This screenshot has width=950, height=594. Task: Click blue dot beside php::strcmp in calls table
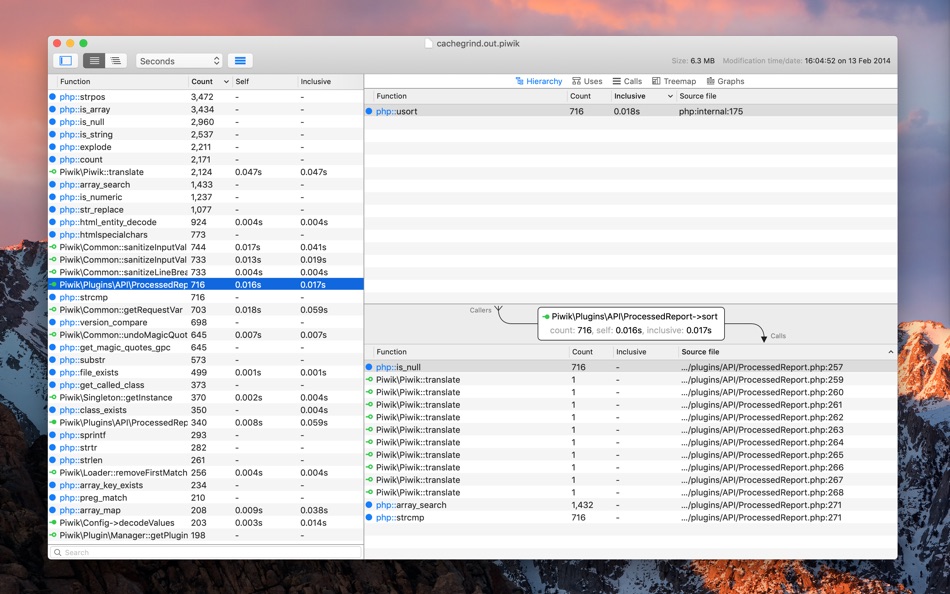(369, 518)
